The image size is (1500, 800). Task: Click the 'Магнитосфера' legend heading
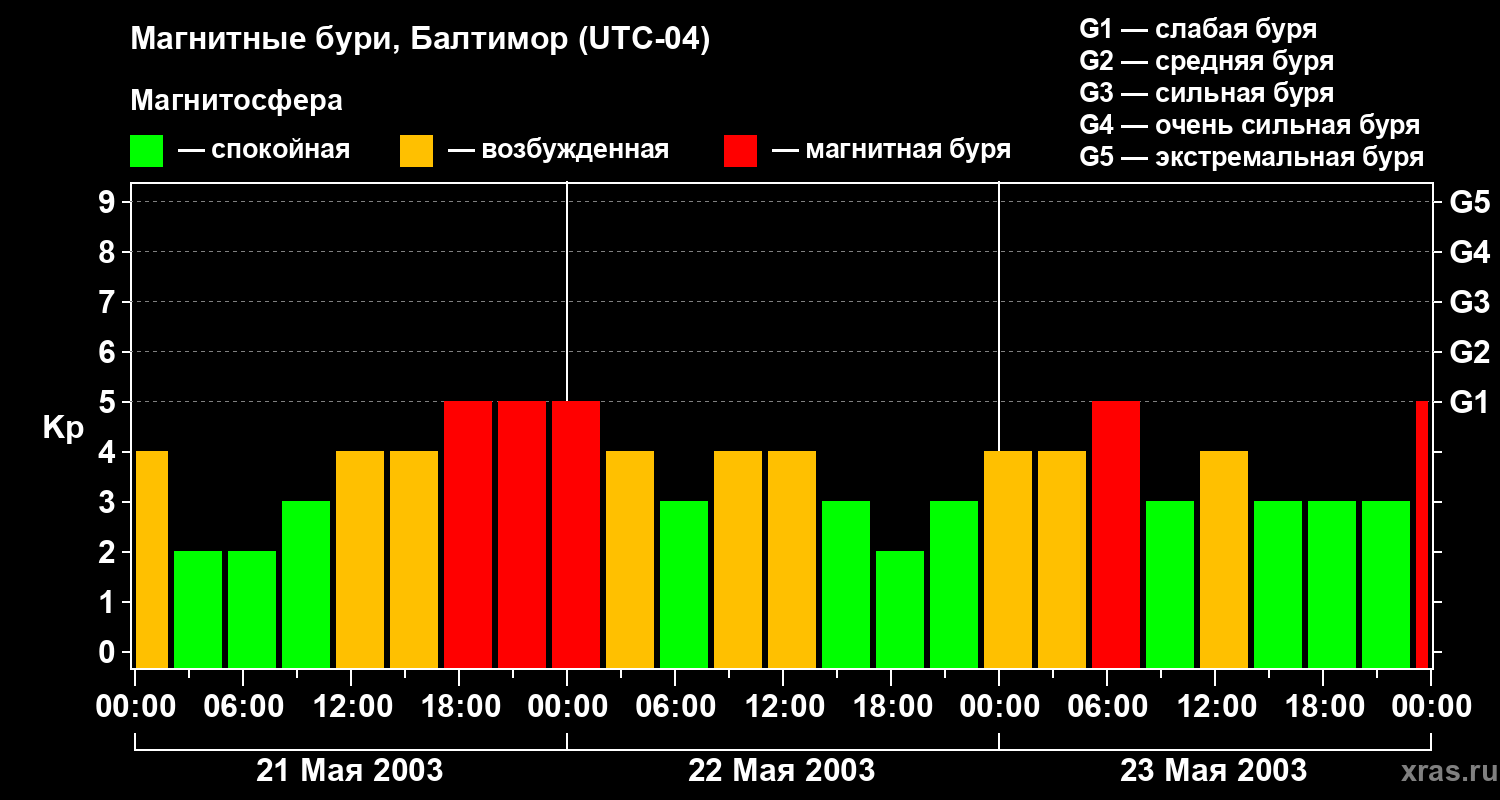pos(236,101)
